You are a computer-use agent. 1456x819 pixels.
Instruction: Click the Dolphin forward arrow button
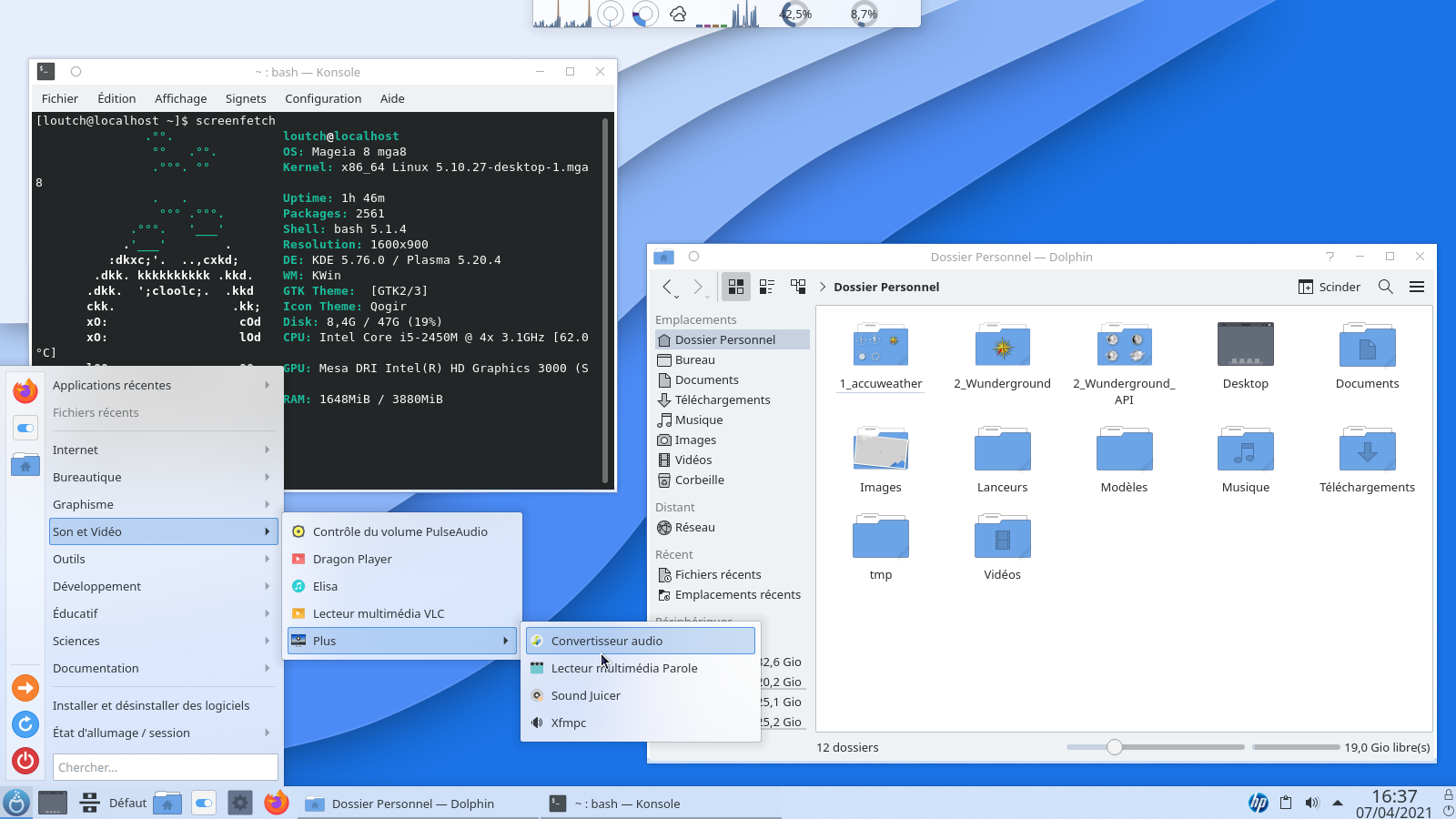[x=698, y=287]
